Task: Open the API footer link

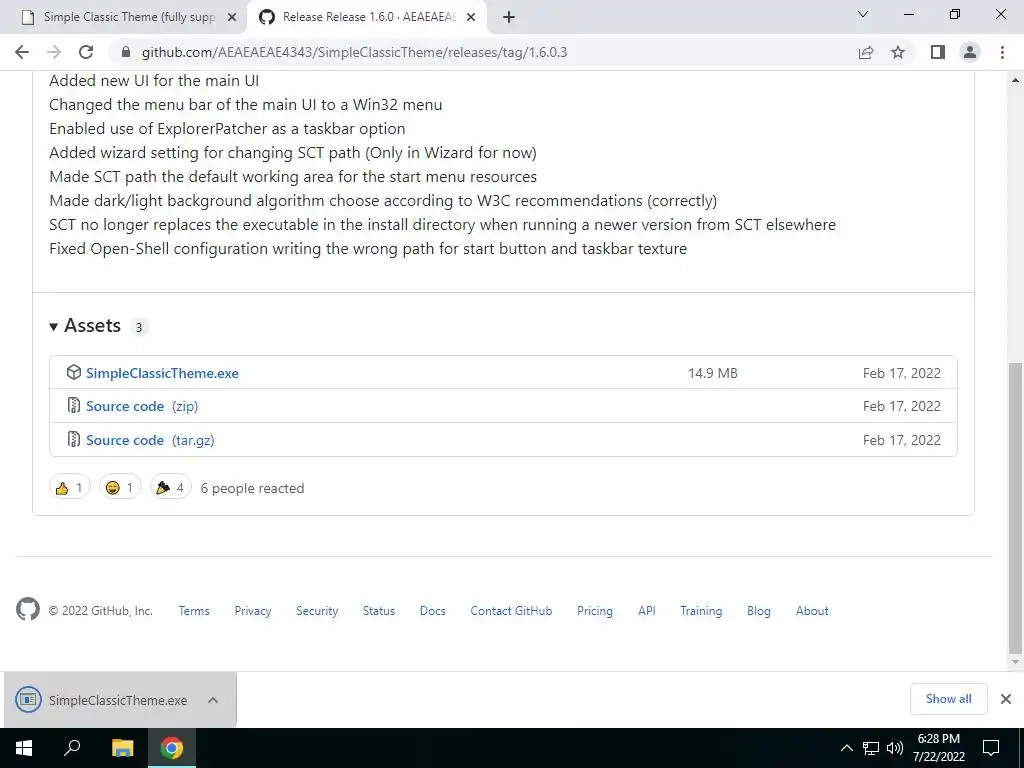Action: pyautogui.click(x=647, y=611)
